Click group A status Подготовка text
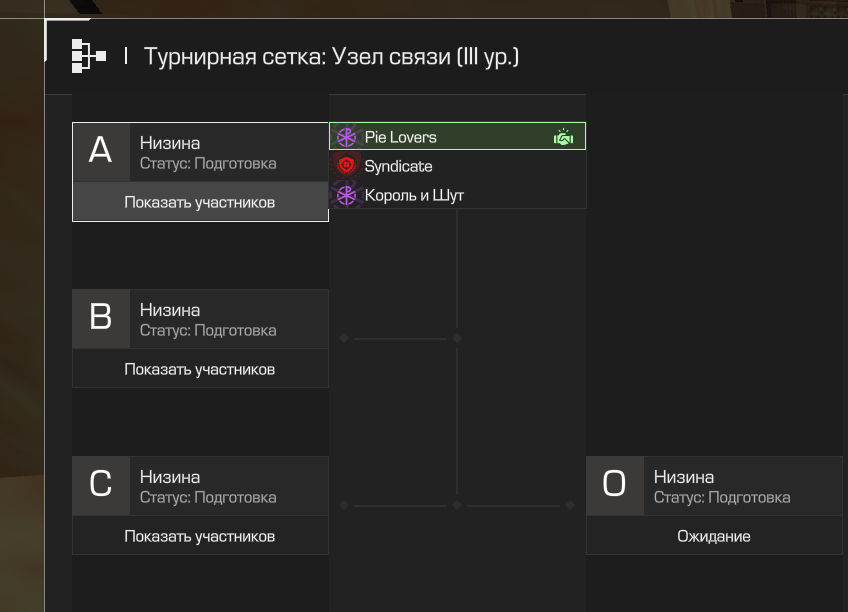 pos(208,163)
